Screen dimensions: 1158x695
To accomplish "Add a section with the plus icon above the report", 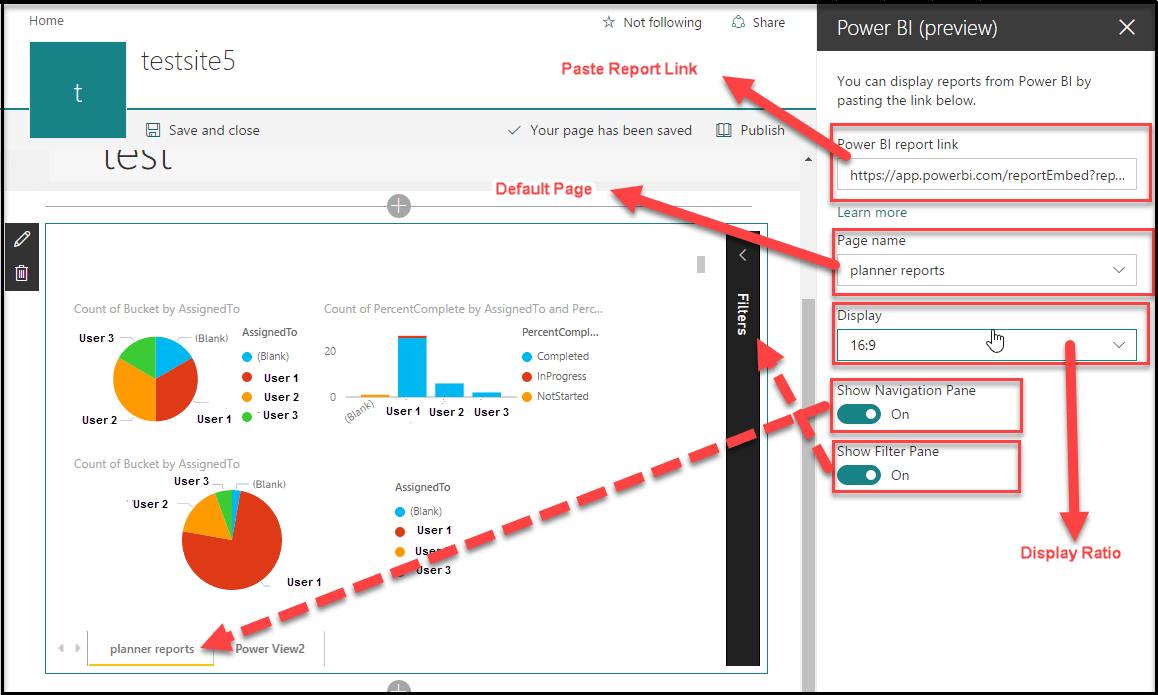I will (x=398, y=206).
